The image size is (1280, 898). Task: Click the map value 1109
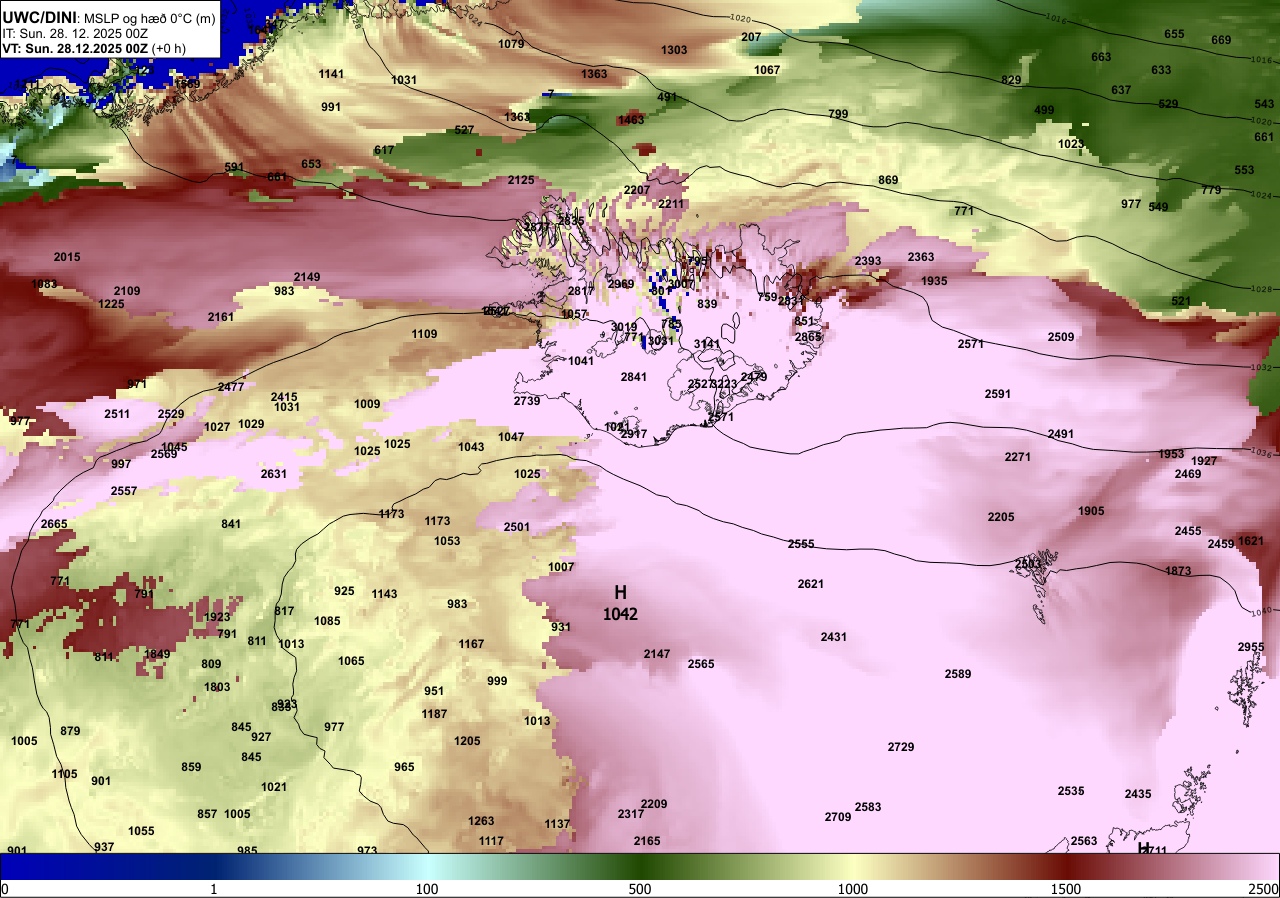(424, 334)
